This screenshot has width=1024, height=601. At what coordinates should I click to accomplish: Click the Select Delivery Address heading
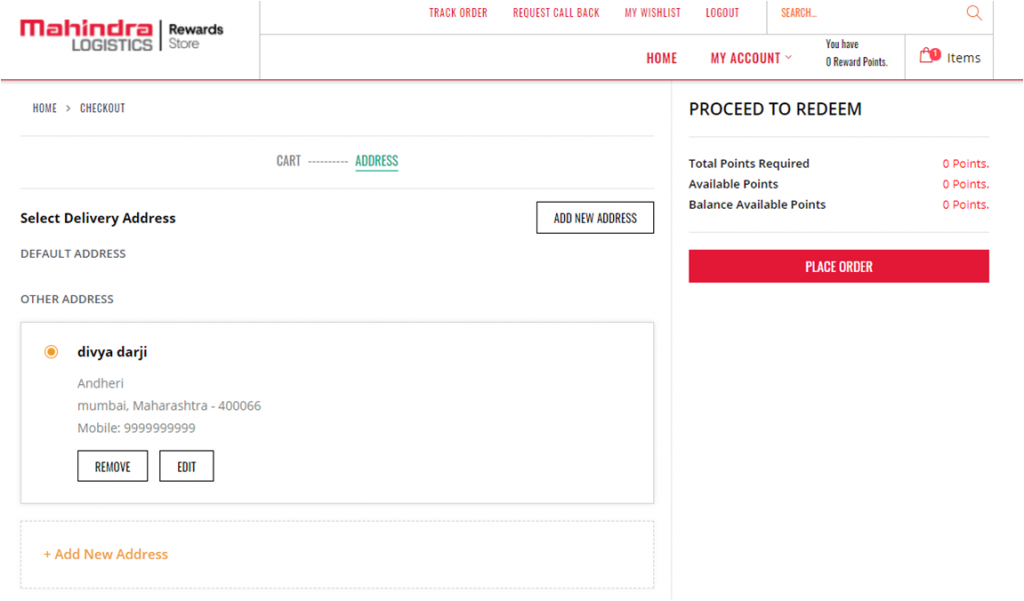(x=98, y=218)
